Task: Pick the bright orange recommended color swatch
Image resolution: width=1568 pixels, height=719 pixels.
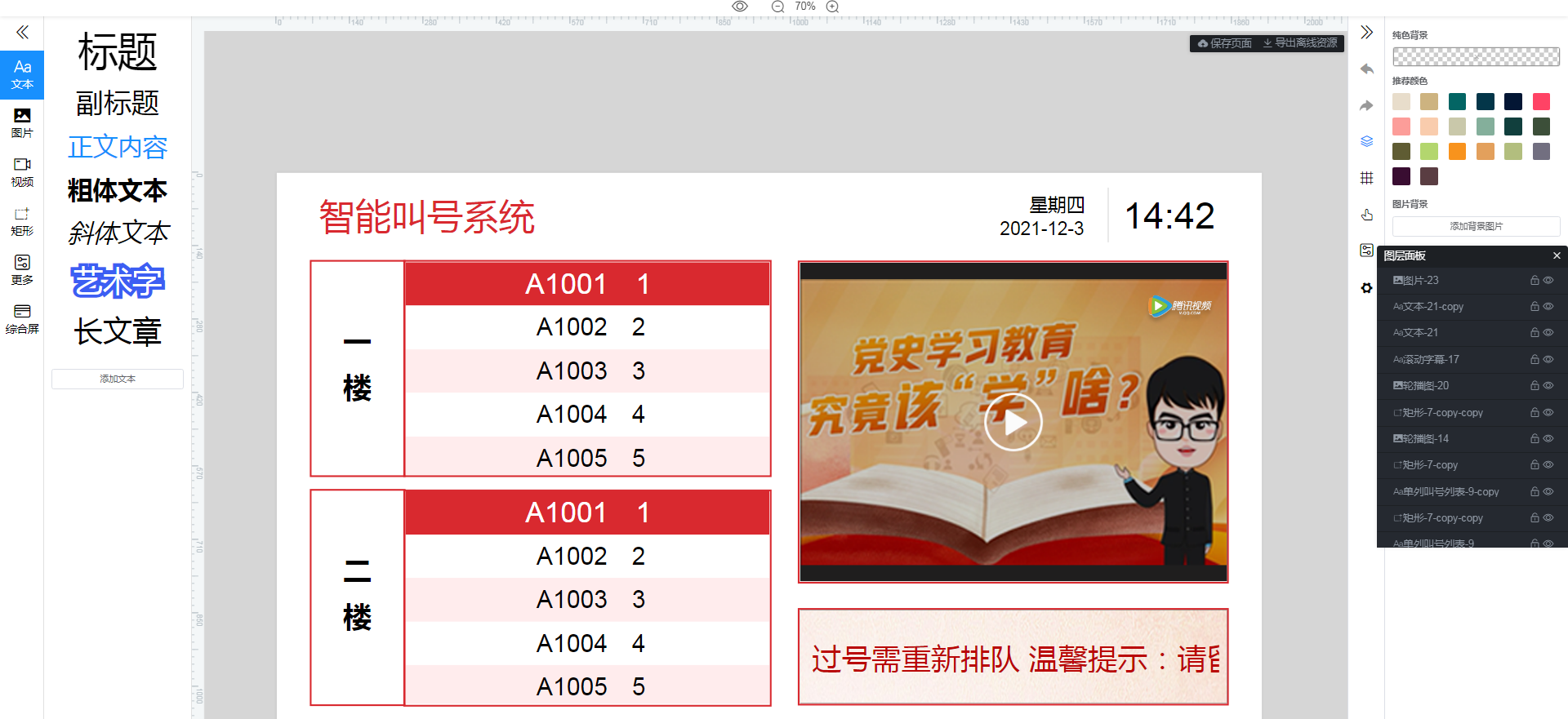Action: click(x=1457, y=151)
